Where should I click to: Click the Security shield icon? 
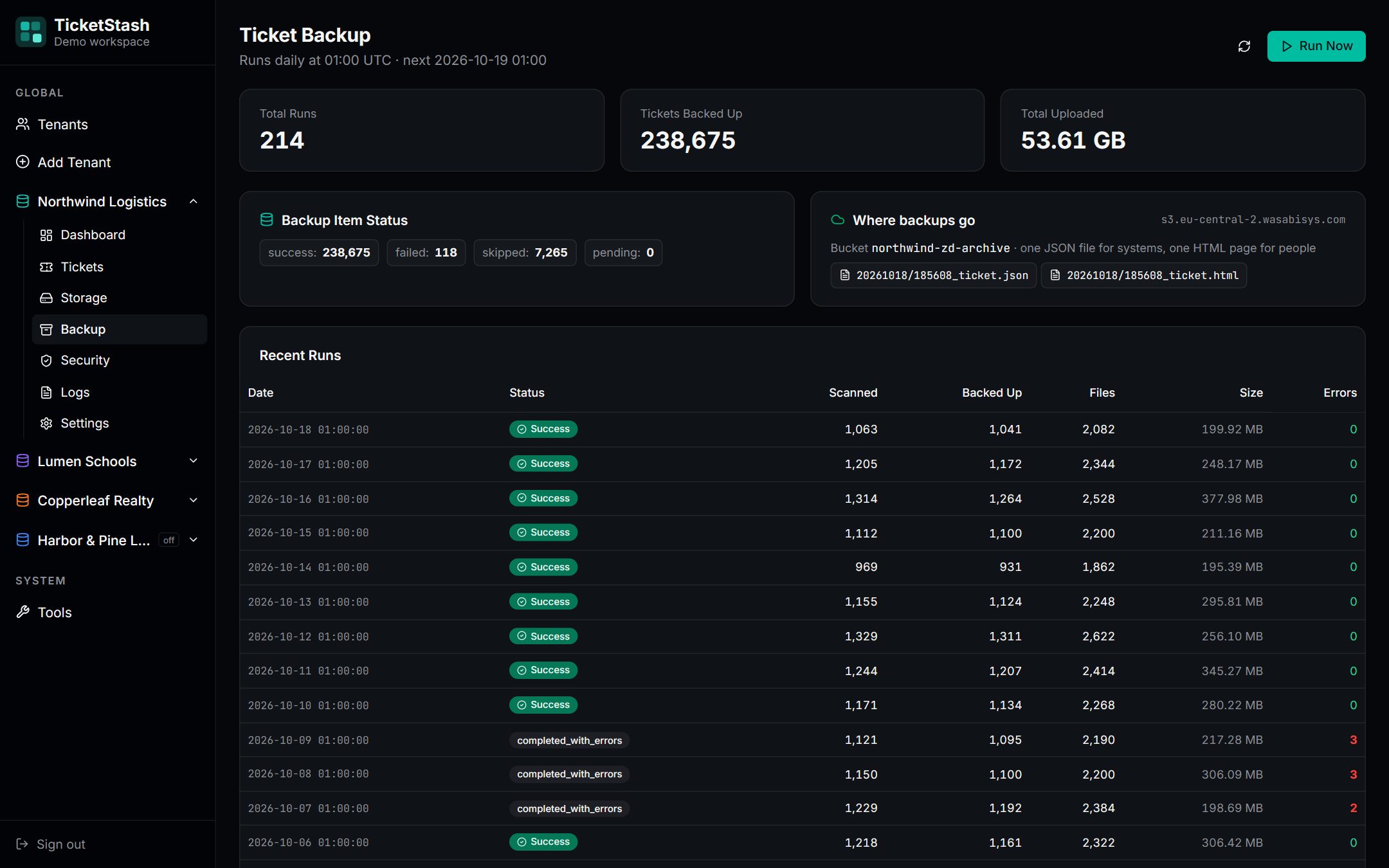[46, 360]
